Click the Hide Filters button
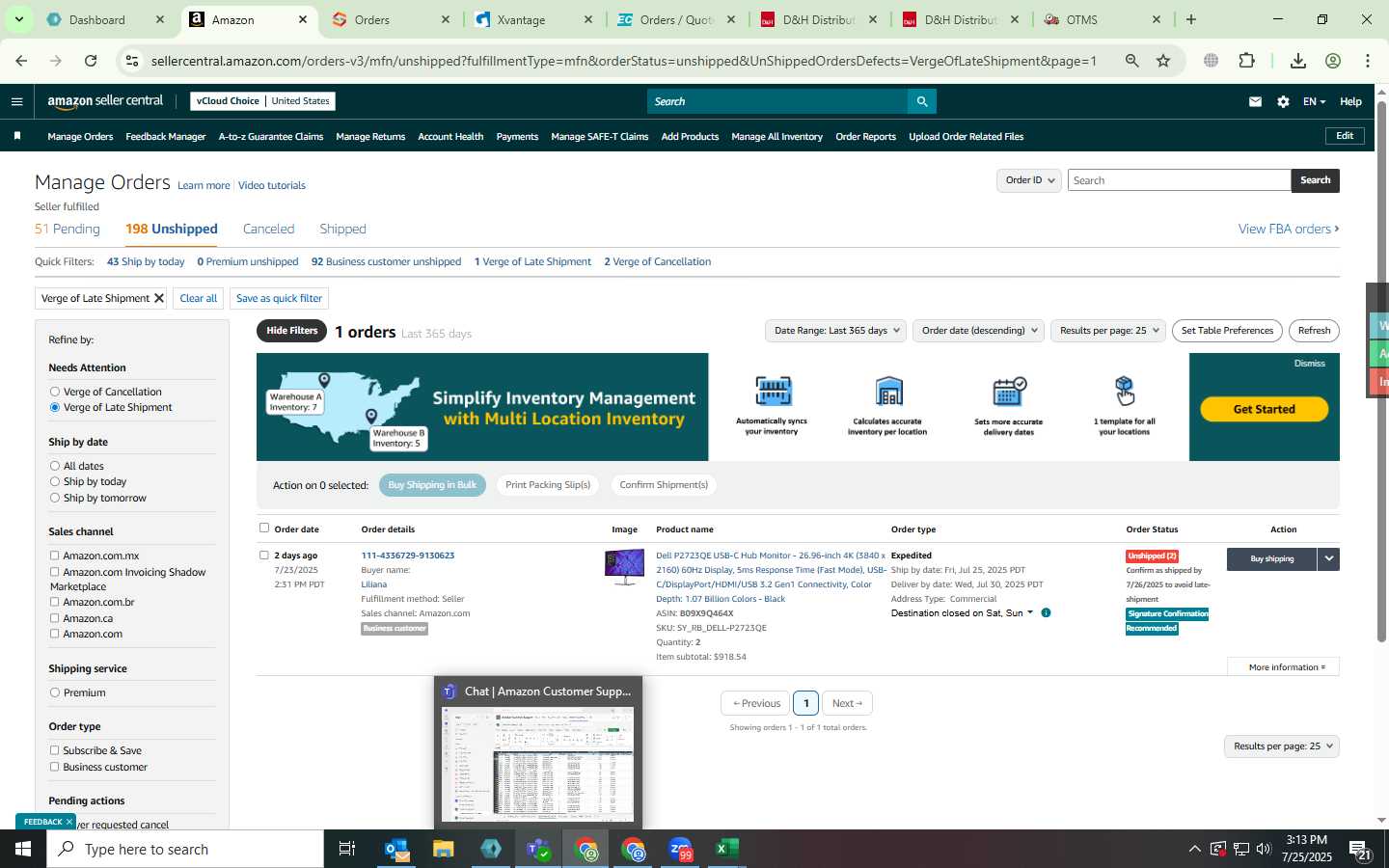The height and width of the screenshot is (868, 1389). point(291,331)
